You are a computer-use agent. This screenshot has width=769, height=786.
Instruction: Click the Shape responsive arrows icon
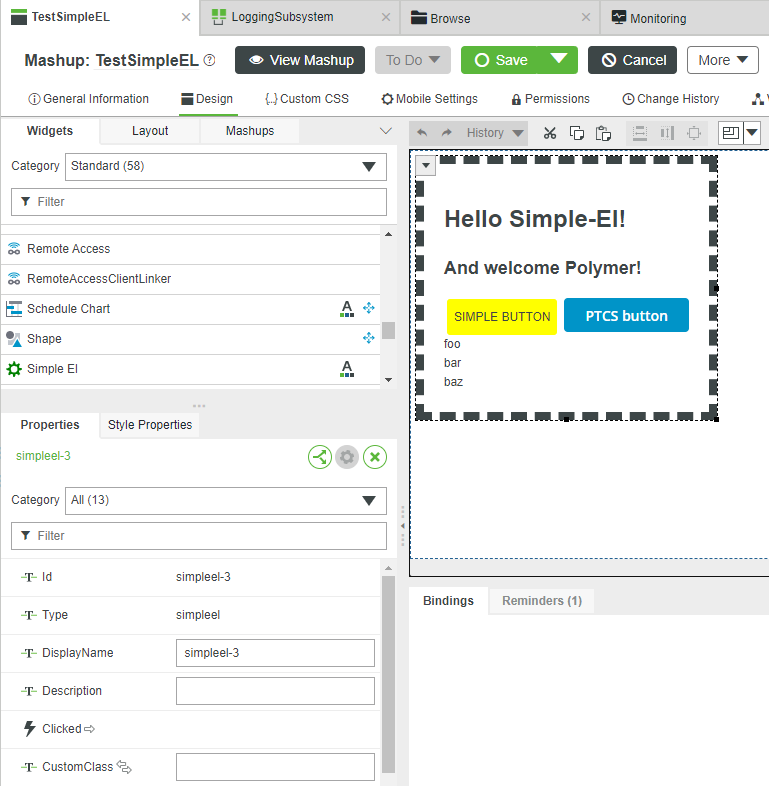coord(369,338)
